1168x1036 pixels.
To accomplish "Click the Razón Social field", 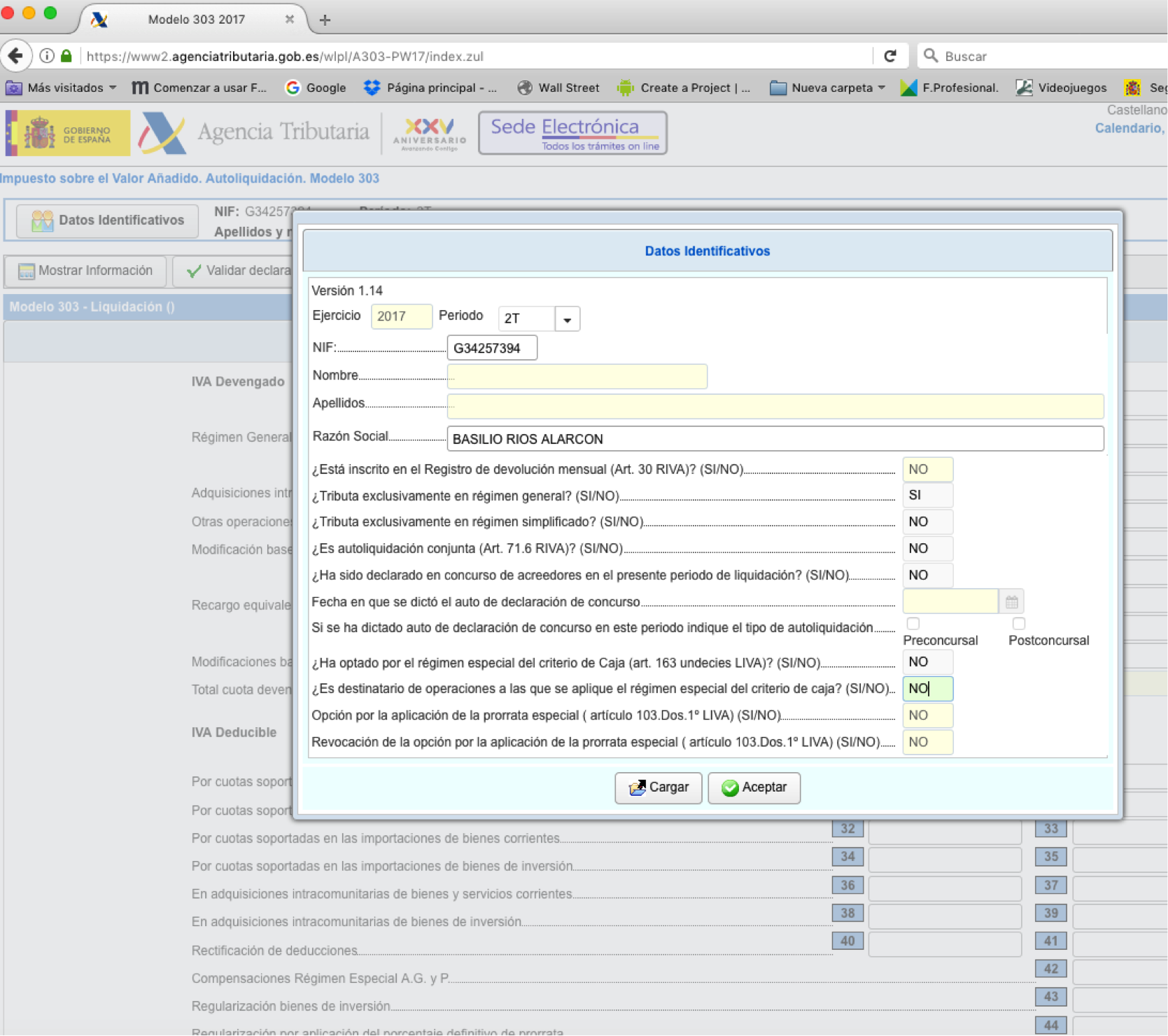I will 775,439.
